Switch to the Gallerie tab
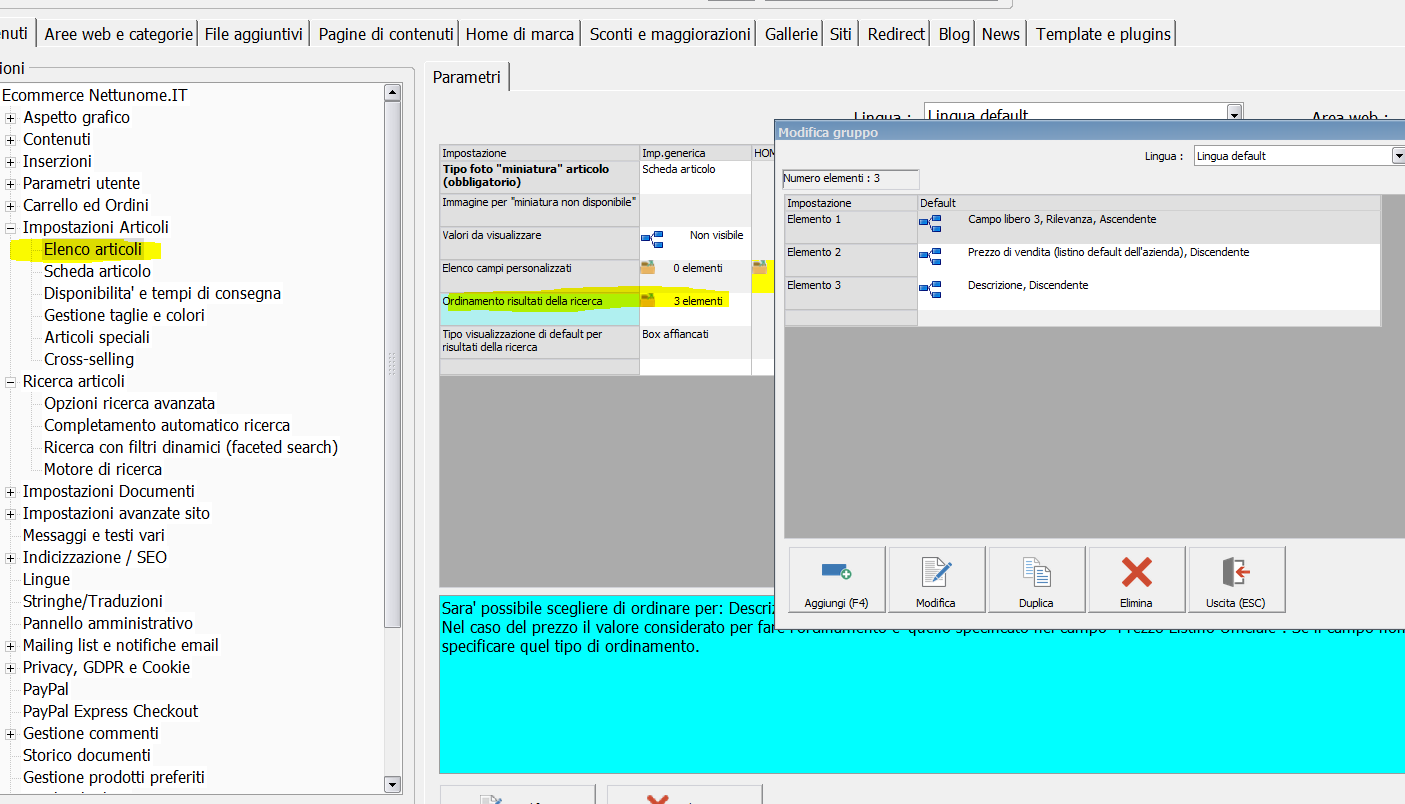1405x804 pixels. coord(792,34)
